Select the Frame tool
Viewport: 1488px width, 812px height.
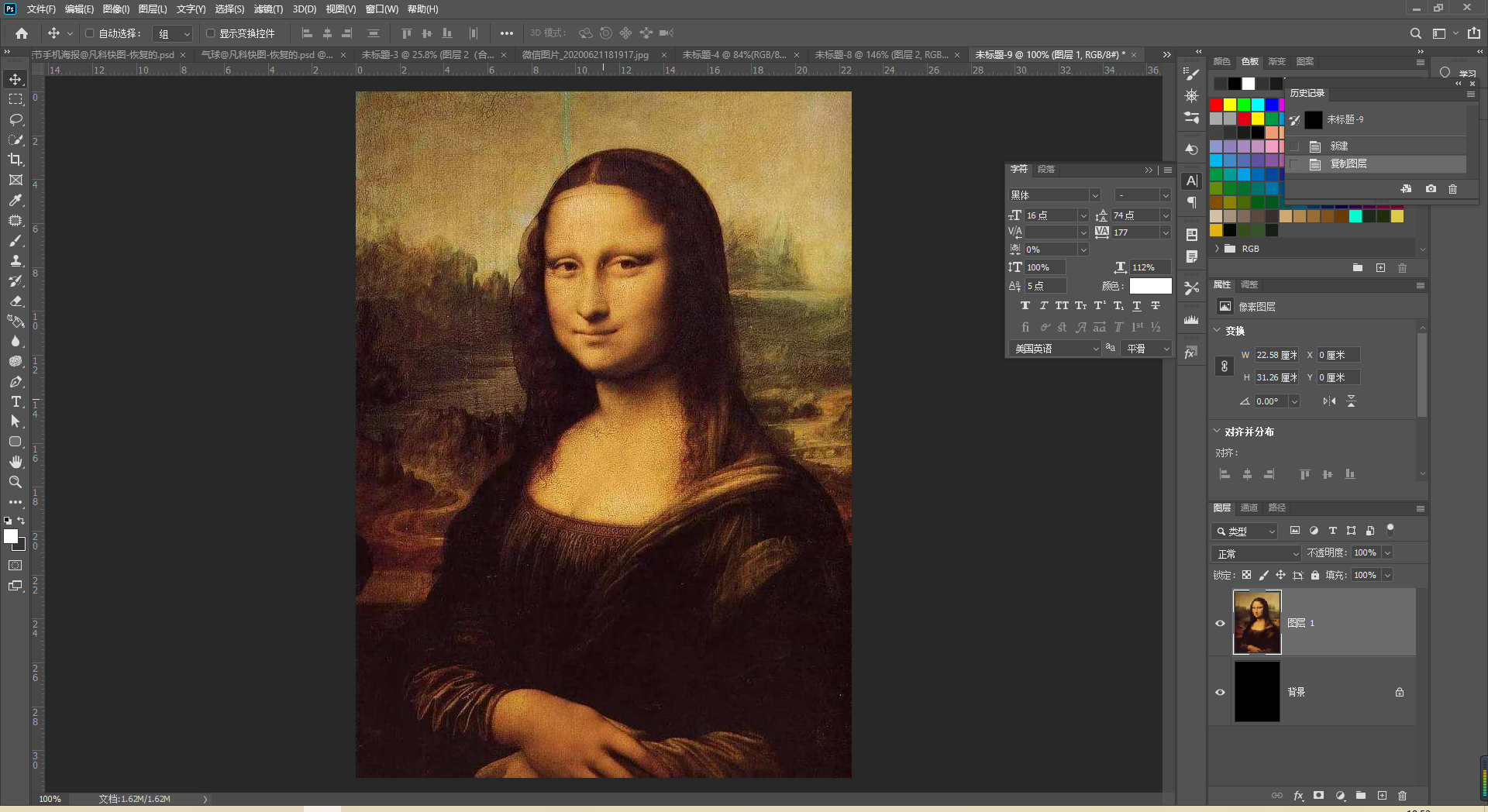[x=15, y=180]
